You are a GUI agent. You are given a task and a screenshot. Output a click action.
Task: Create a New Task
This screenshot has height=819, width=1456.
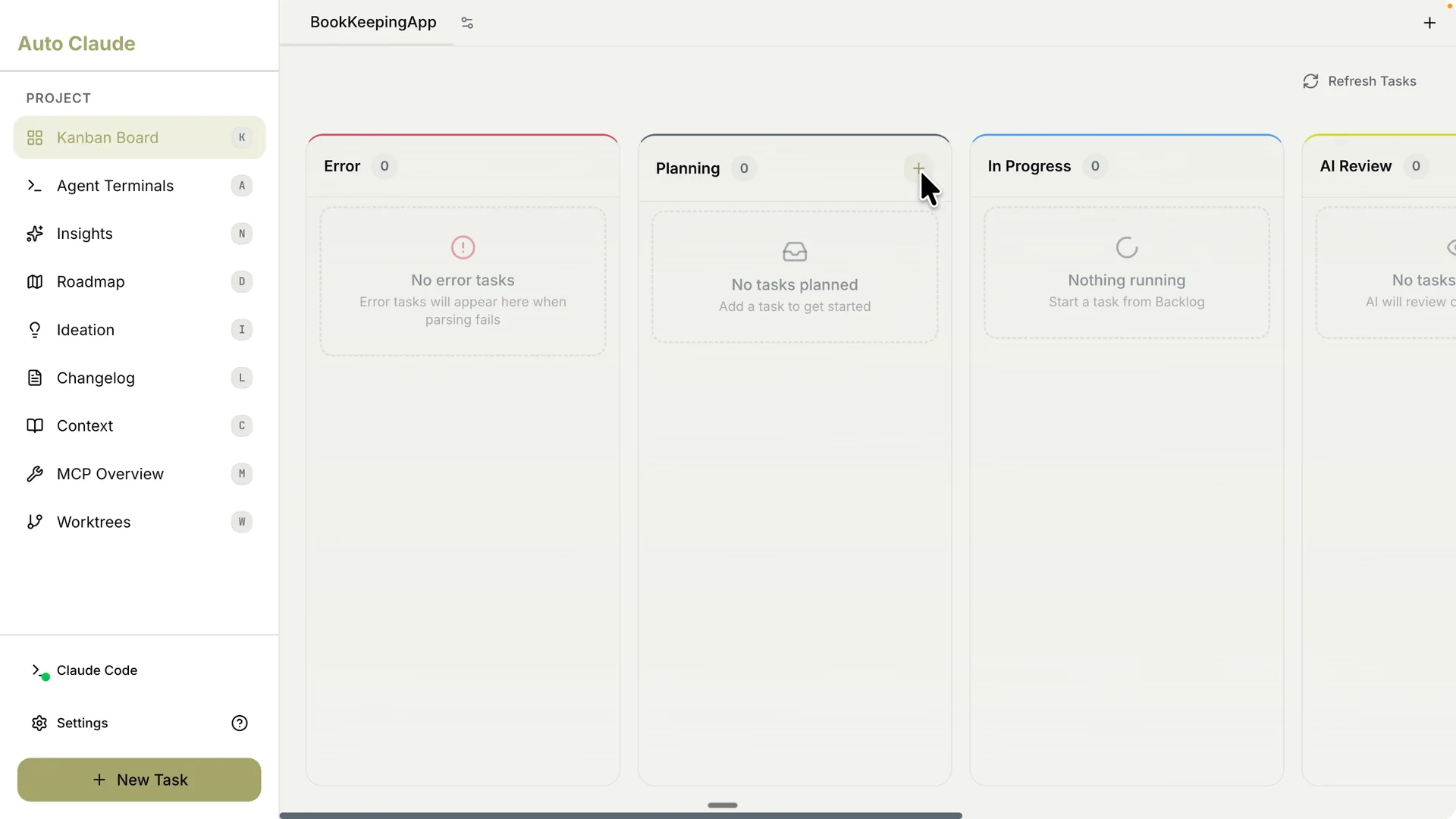tap(140, 780)
